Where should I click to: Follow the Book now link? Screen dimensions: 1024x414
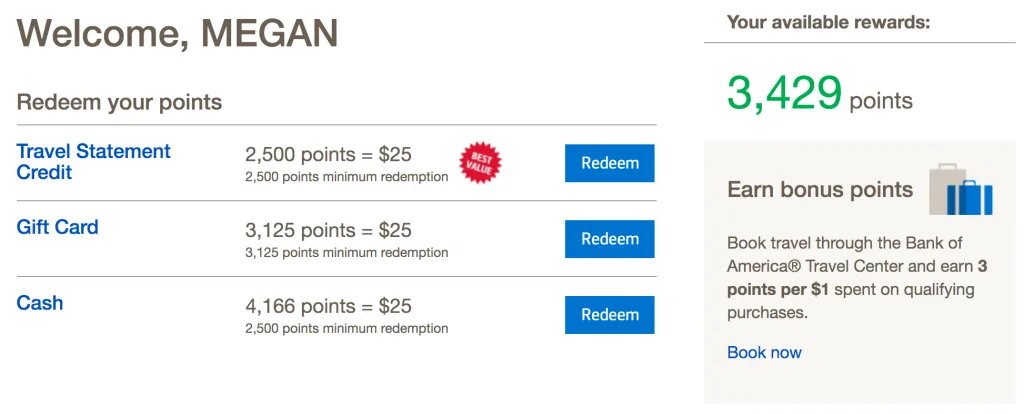pos(764,352)
